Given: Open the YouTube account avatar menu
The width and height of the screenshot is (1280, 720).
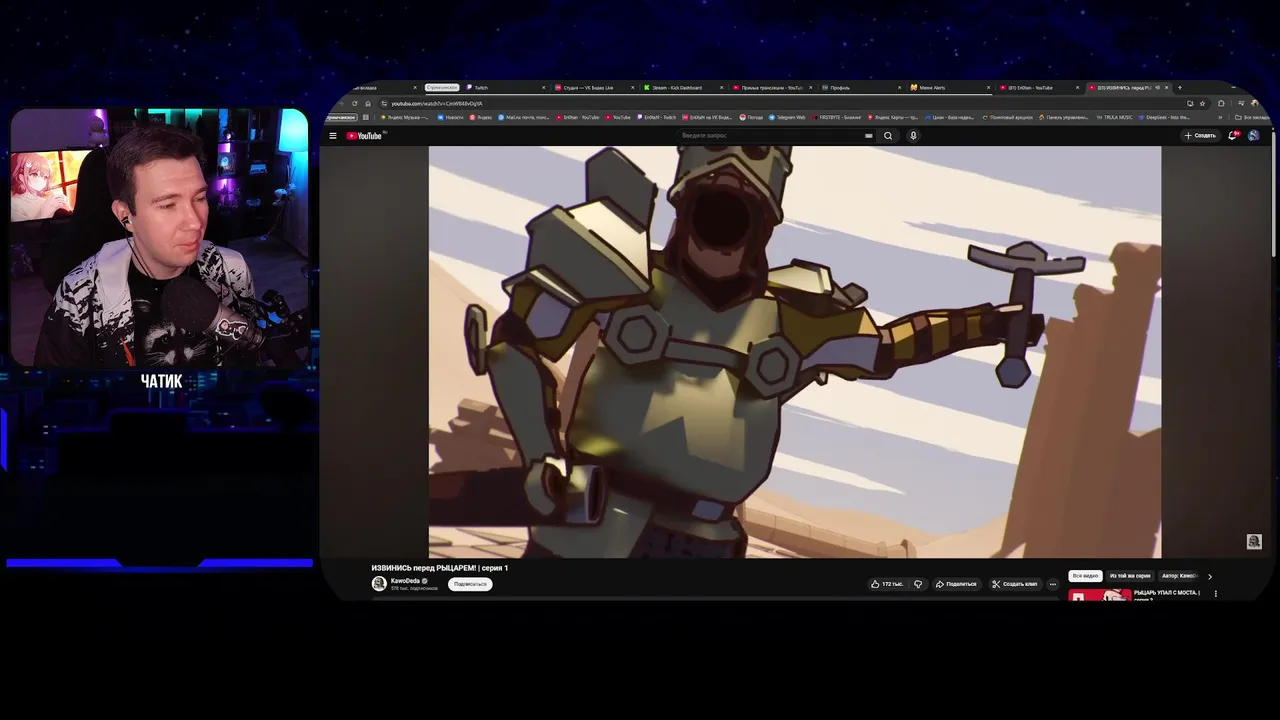Looking at the screenshot, I should pos(1254,135).
